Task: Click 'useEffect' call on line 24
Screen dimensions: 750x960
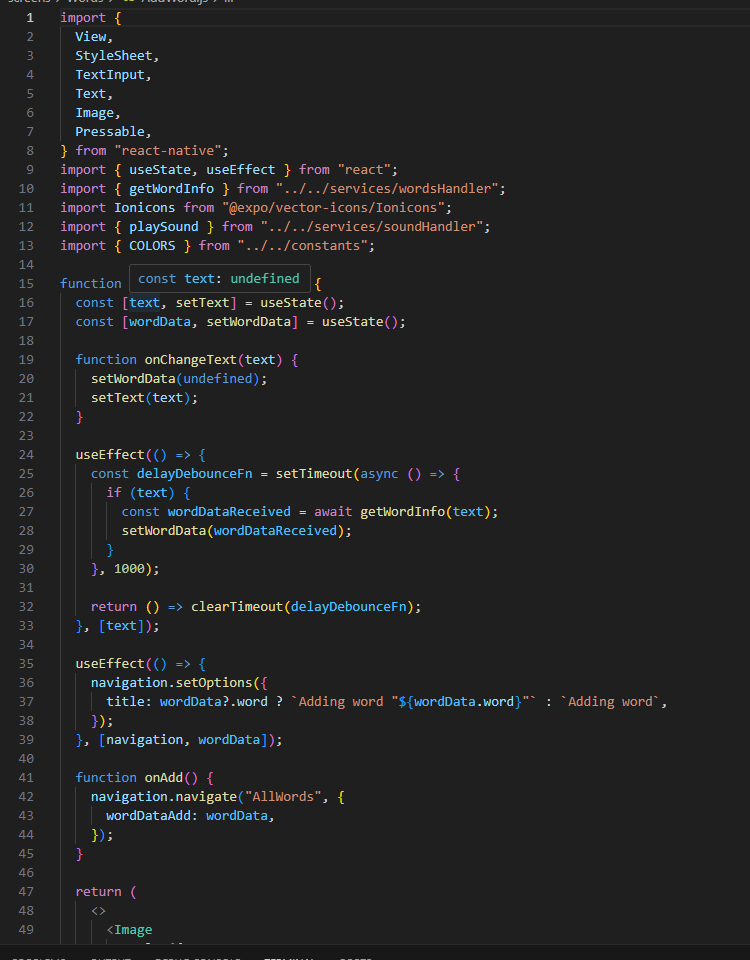Action: 110,454
